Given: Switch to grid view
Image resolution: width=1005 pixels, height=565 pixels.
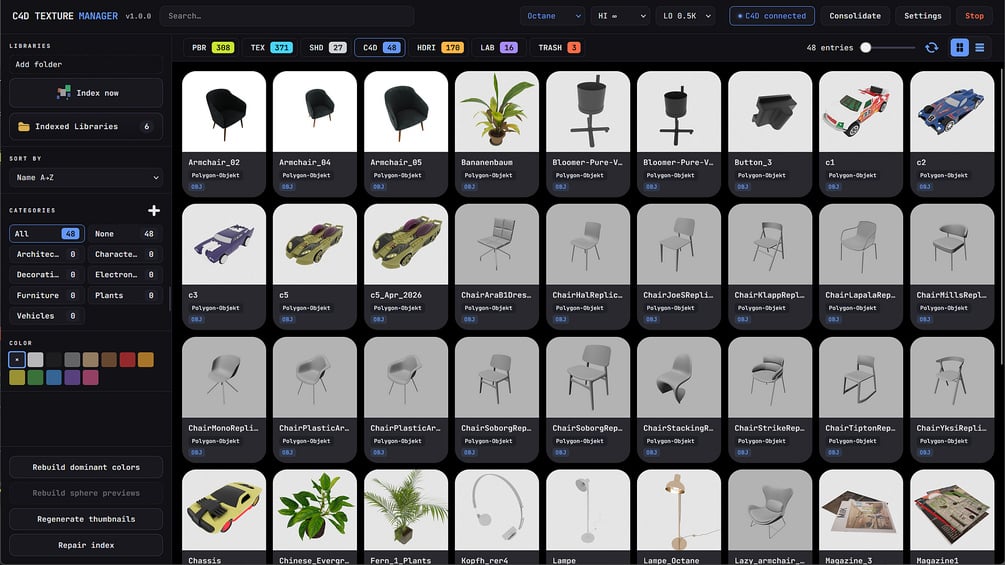Looking at the screenshot, I should click(959, 47).
